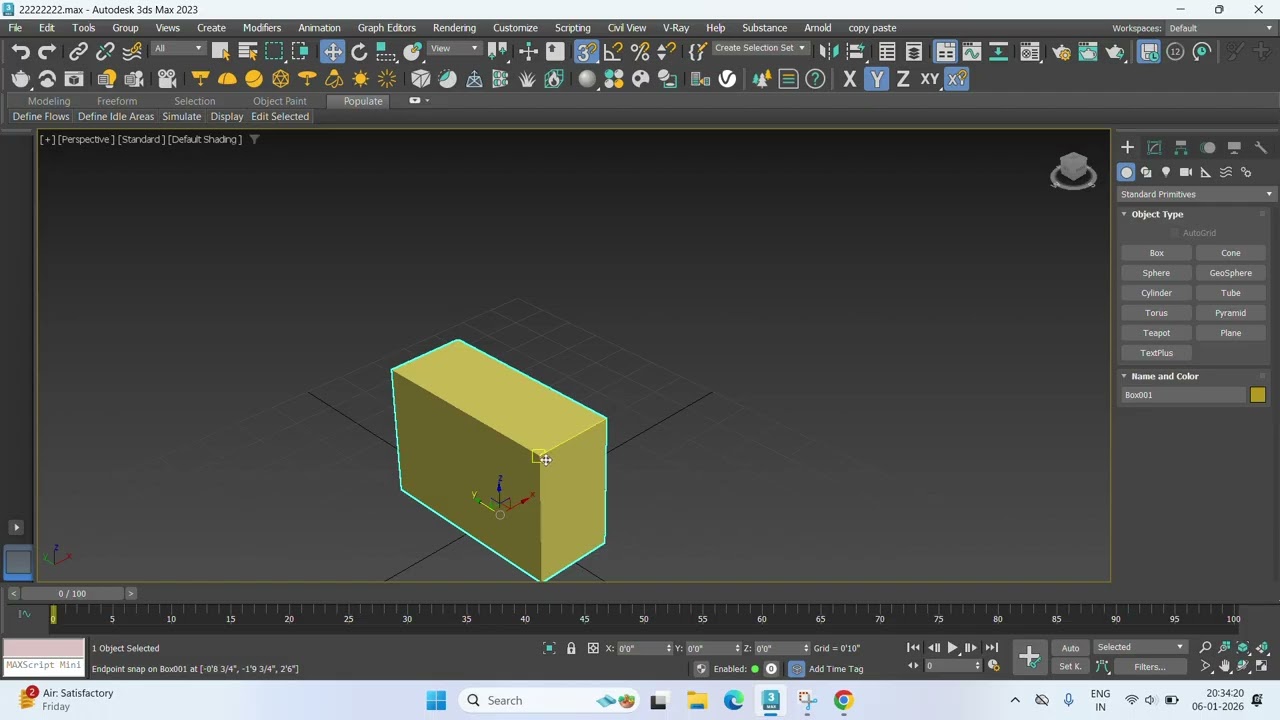The width and height of the screenshot is (1280, 720).
Task: Click the Redo arrow icon
Action: click(47, 52)
